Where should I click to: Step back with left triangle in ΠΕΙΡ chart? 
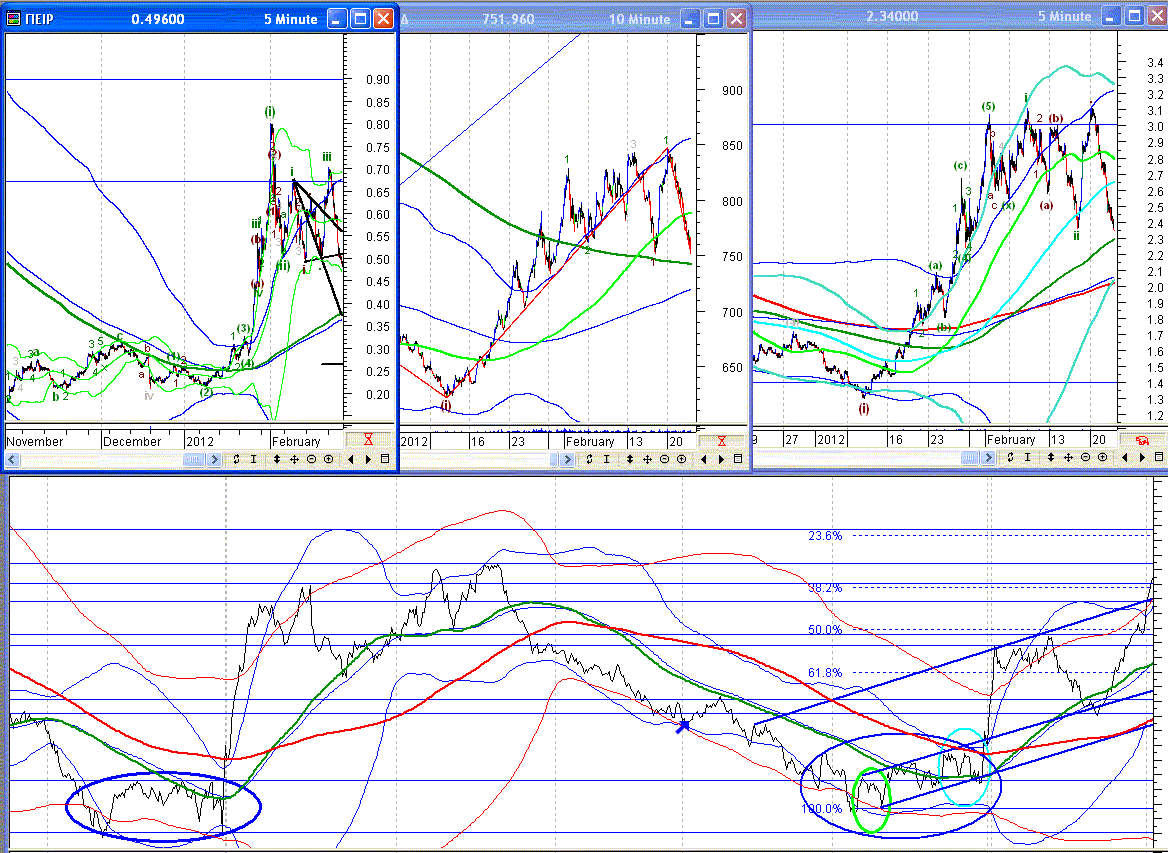tap(351, 459)
